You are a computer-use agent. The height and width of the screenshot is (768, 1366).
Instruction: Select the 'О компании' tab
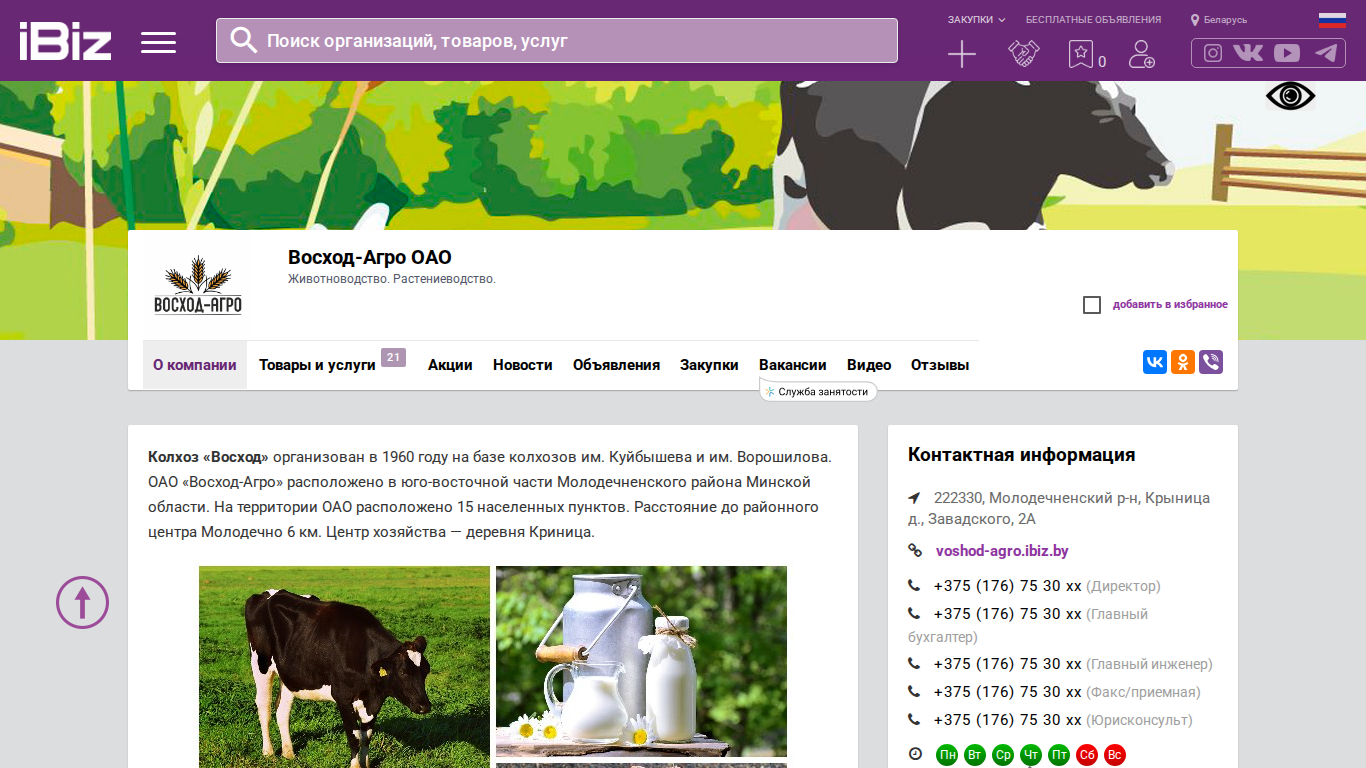click(195, 365)
